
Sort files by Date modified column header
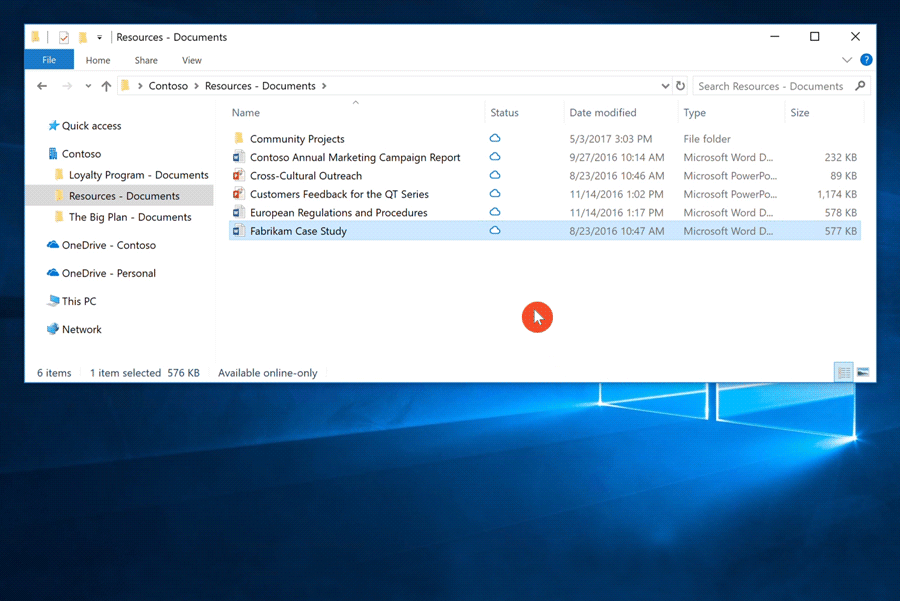click(x=604, y=112)
